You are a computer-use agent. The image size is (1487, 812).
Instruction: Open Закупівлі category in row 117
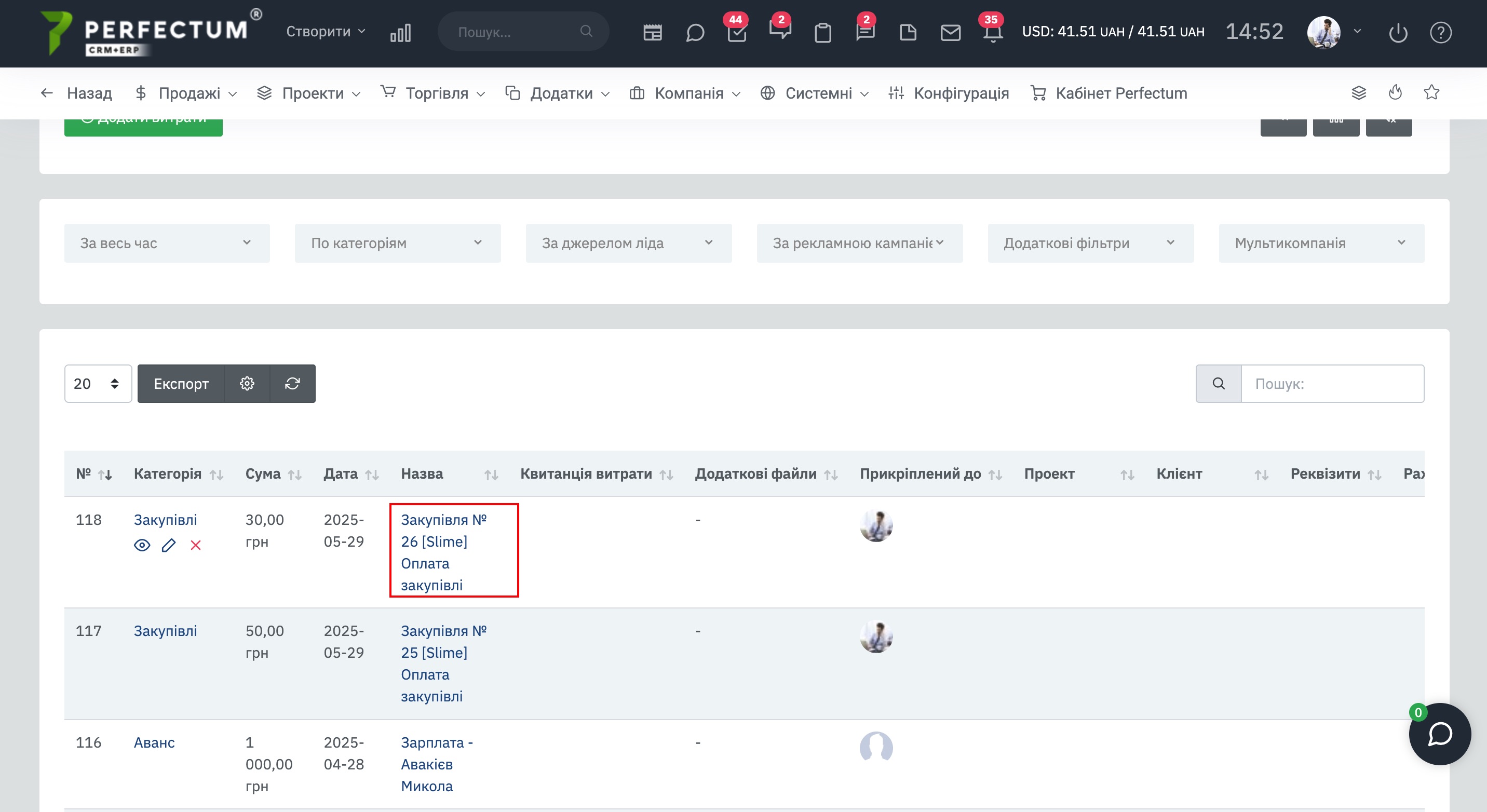[x=165, y=631]
